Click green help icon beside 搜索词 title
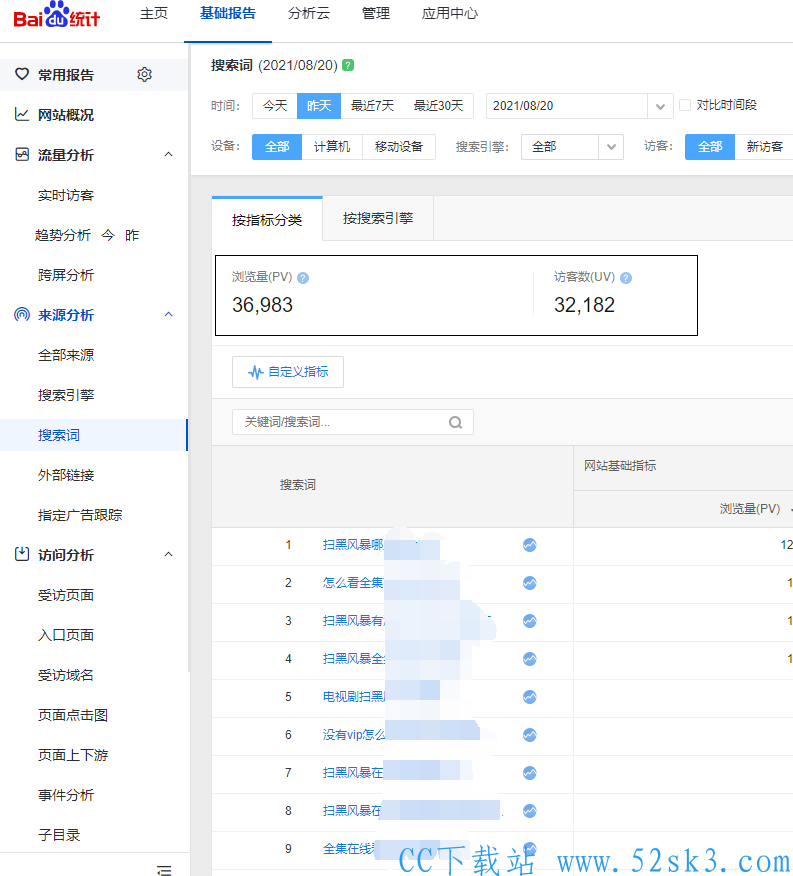The image size is (793, 876). pyautogui.click(x=348, y=65)
